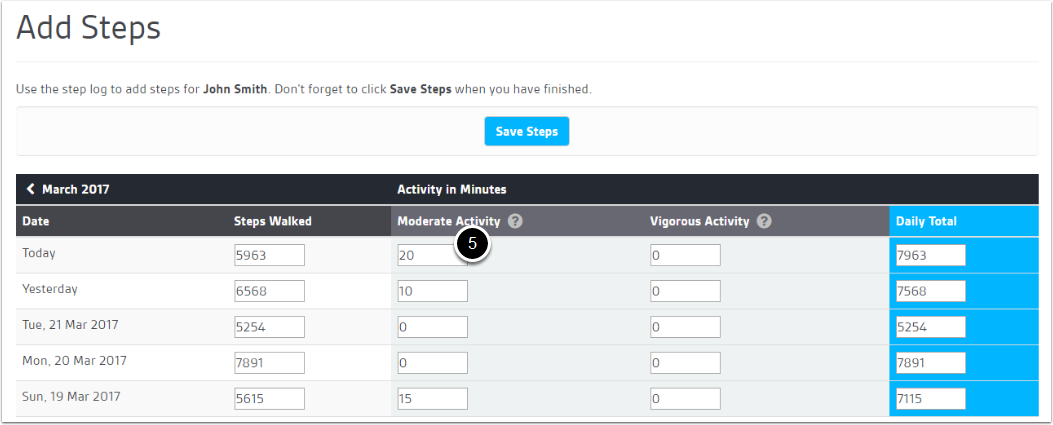Select Yesterday's Steps Walked input
This screenshot has height=425, width=1053.
pyautogui.click(x=269, y=291)
